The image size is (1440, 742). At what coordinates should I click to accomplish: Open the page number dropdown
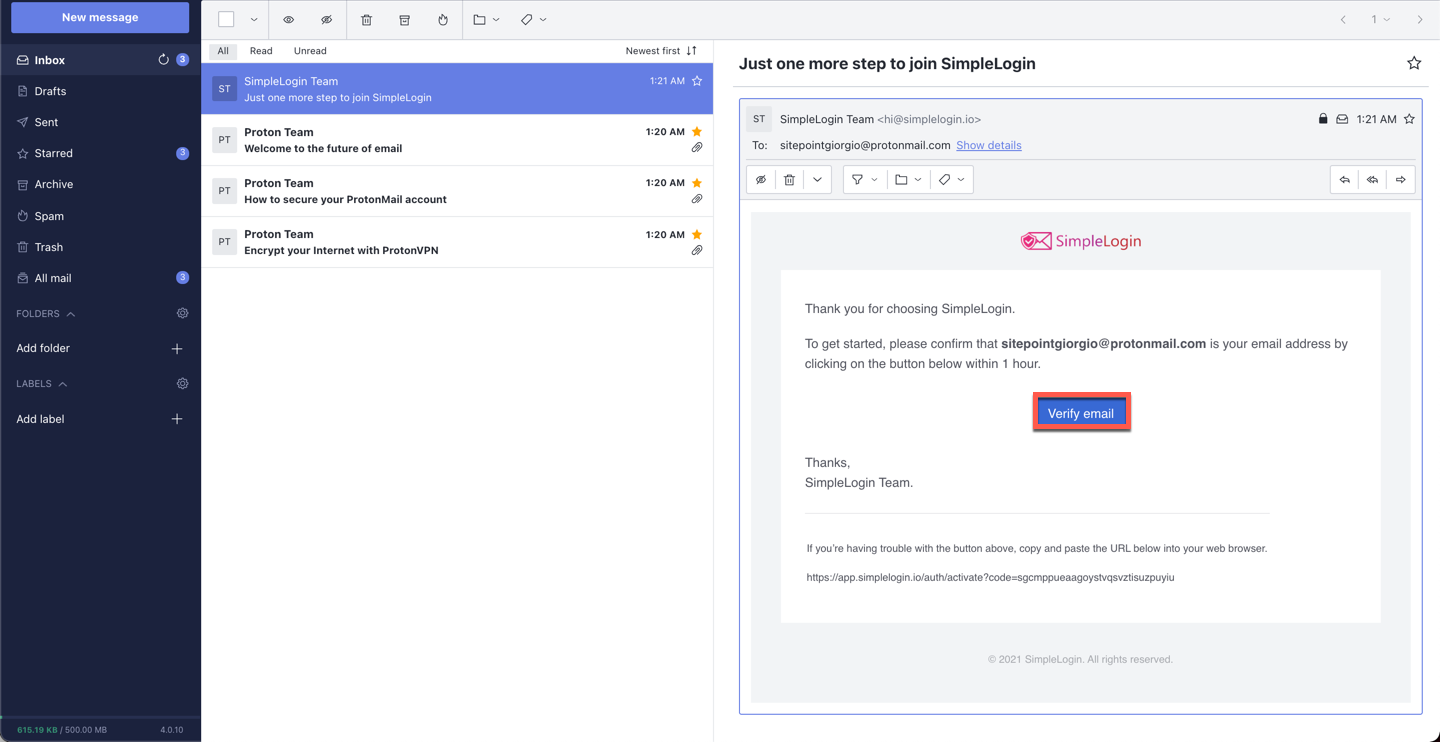(x=1381, y=20)
